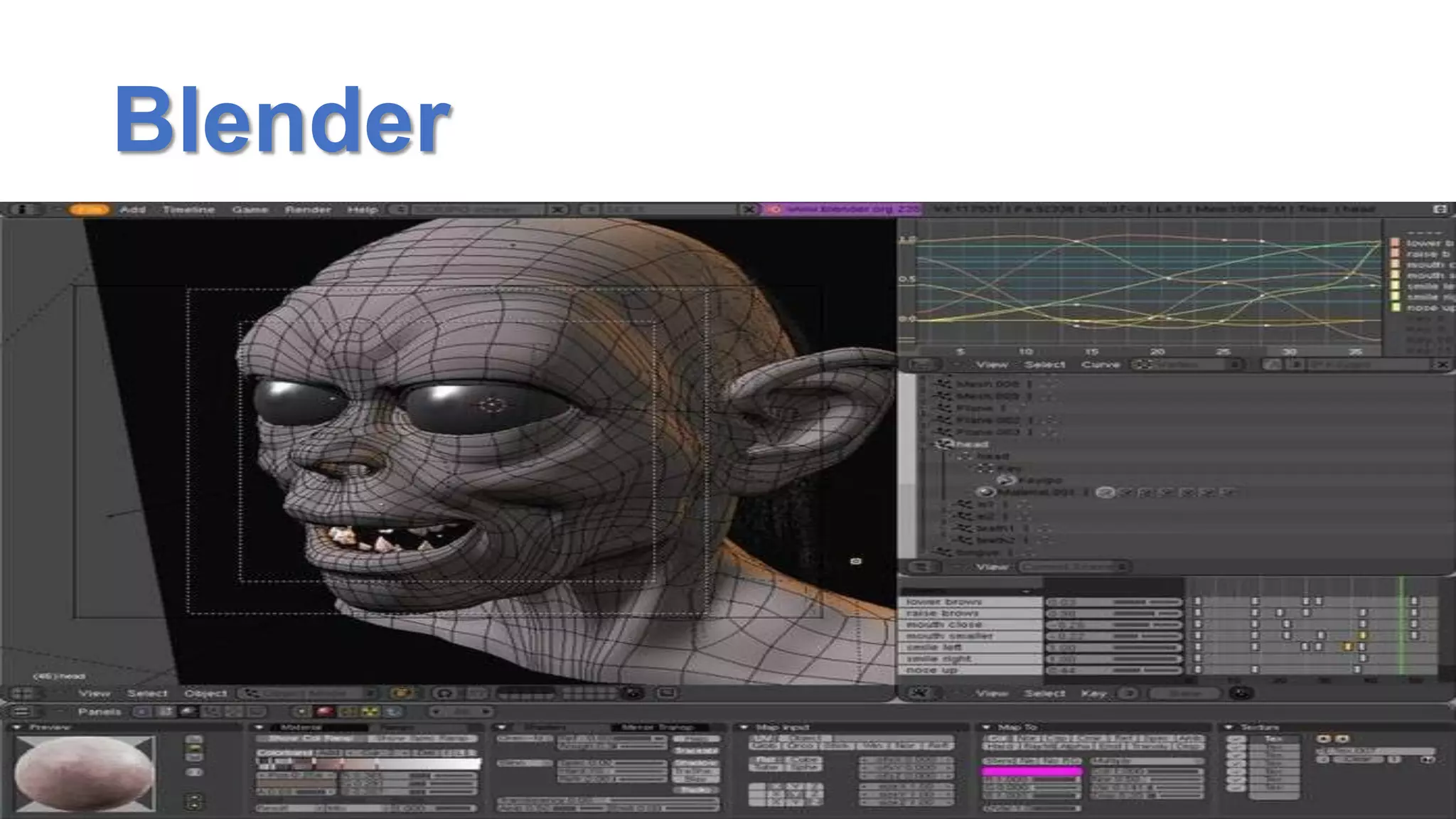Open the 3D viewport Select menu
Image resolution: width=1456 pixels, height=819 pixels.
pos(147,693)
